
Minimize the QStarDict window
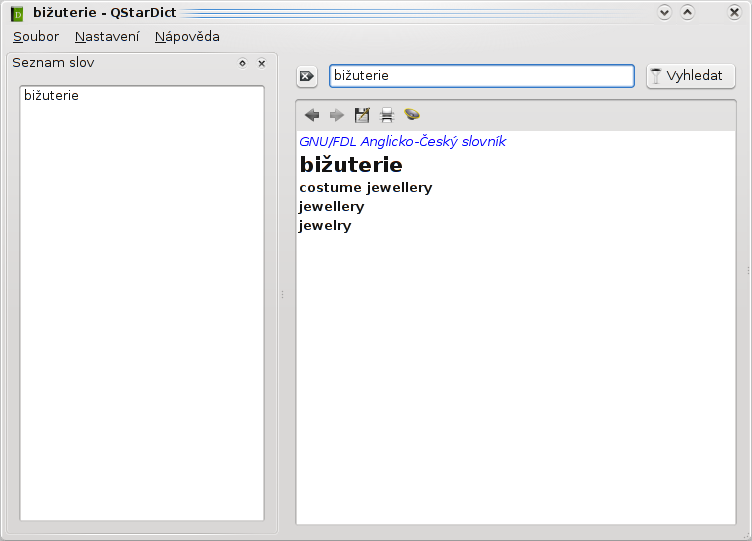click(x=664, y=12)
